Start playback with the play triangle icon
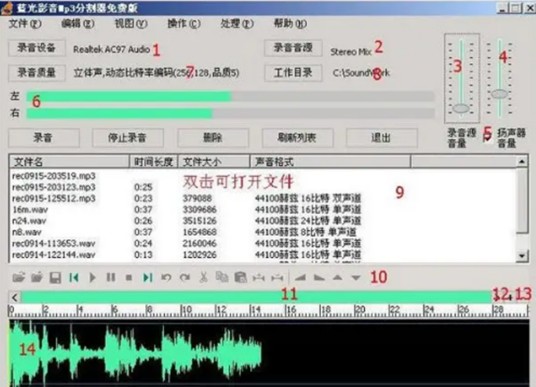The image size is (536, 387). click(92, 277)
